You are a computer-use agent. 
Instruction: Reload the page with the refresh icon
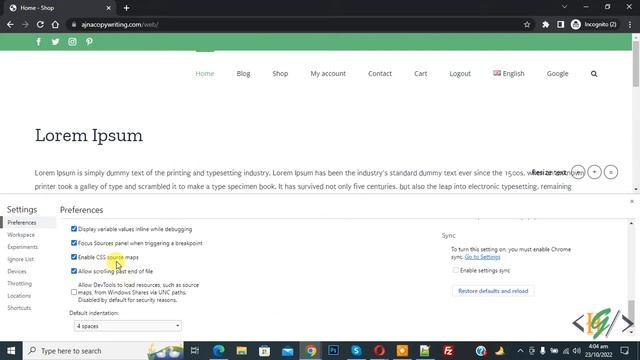pyautogui.click(x=40, y=24)
